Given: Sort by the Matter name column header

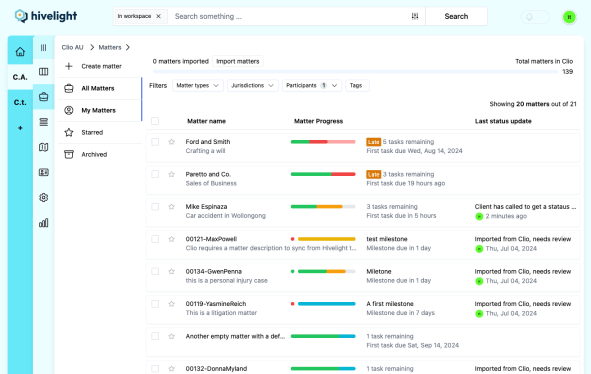Looking at the screenshot, I should pos(206,121).
